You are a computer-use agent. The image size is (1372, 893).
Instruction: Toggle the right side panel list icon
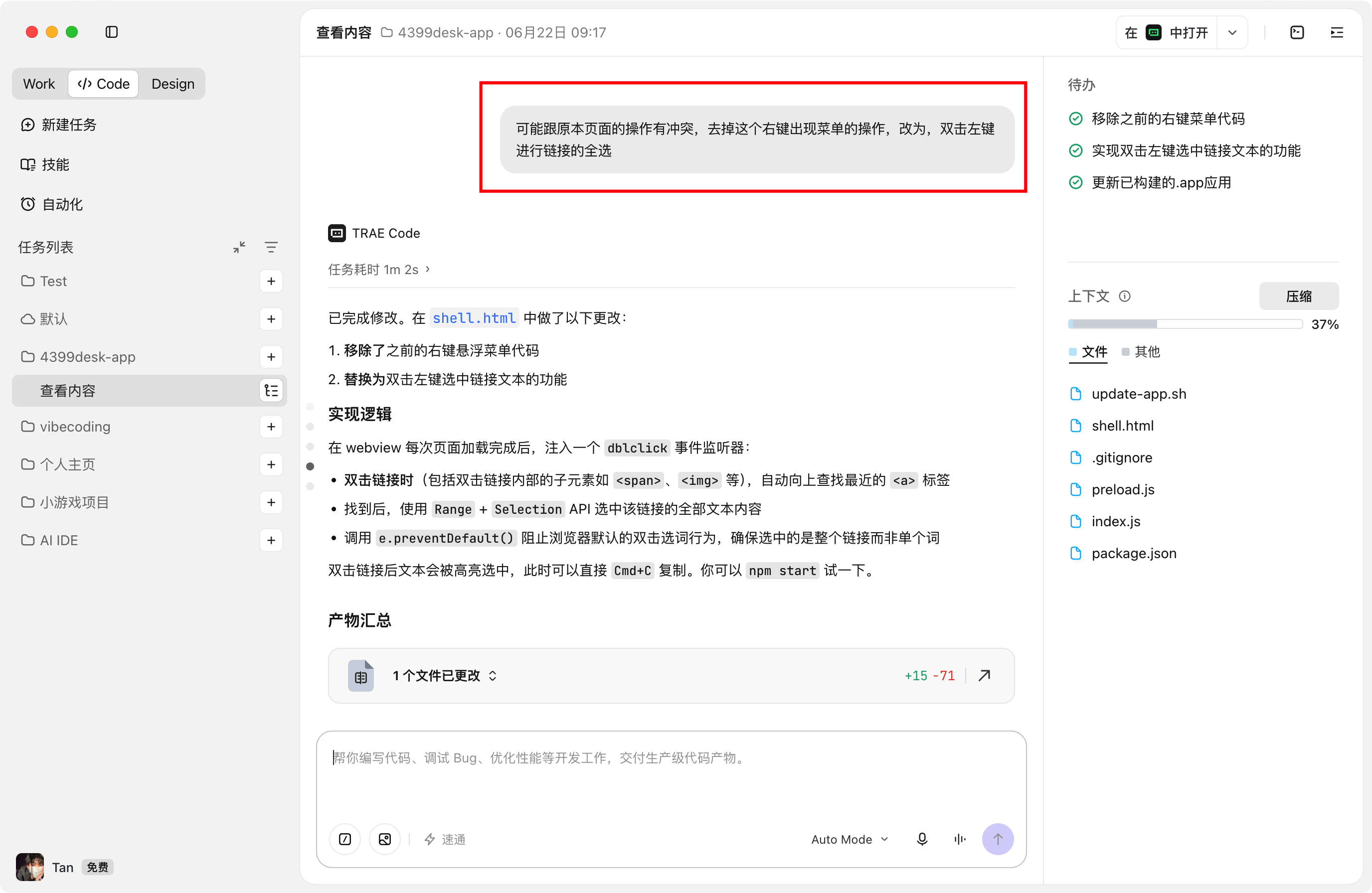[x=1337, y=33]
